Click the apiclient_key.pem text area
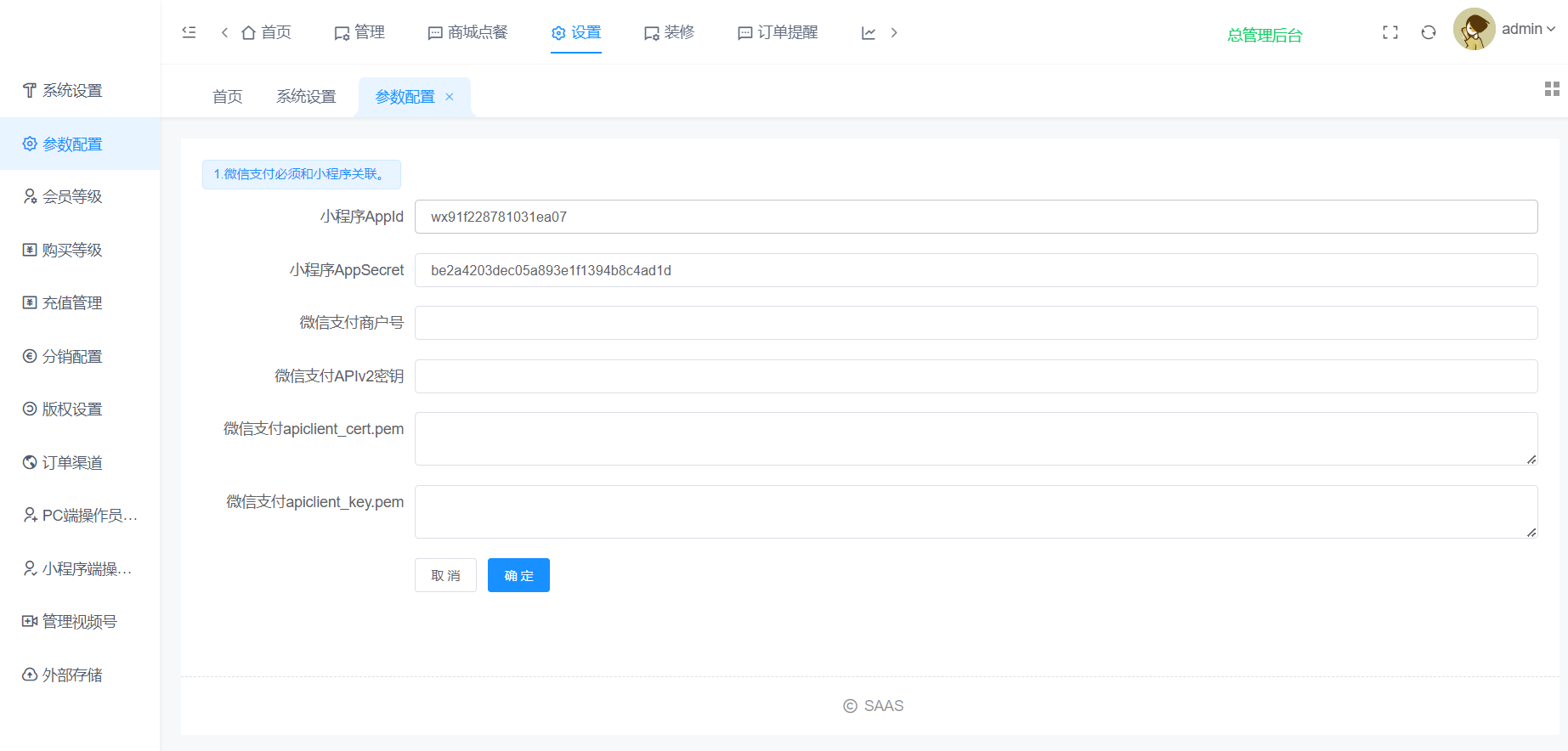This screenshot has height=751, width=1568. pos(976,511)
